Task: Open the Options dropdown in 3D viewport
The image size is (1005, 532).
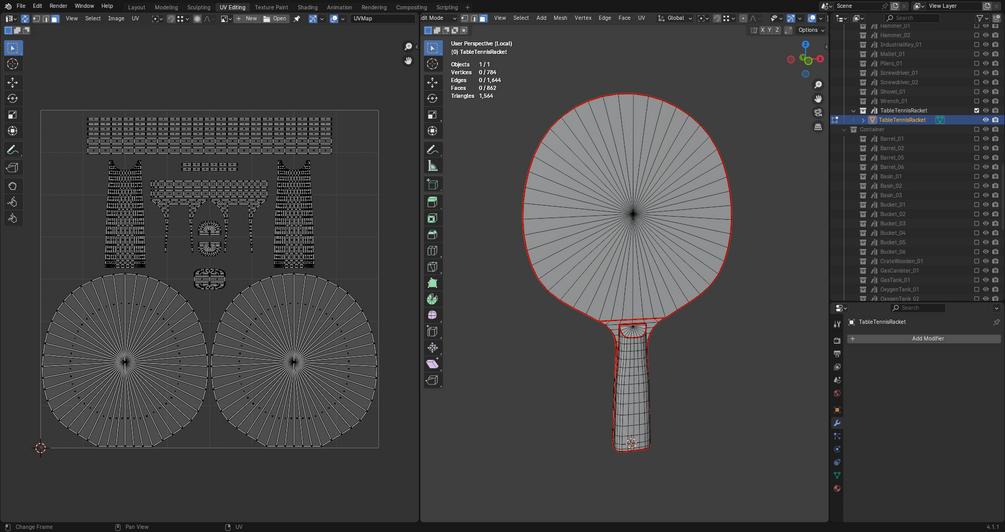Action: click(x=810, y=30)
